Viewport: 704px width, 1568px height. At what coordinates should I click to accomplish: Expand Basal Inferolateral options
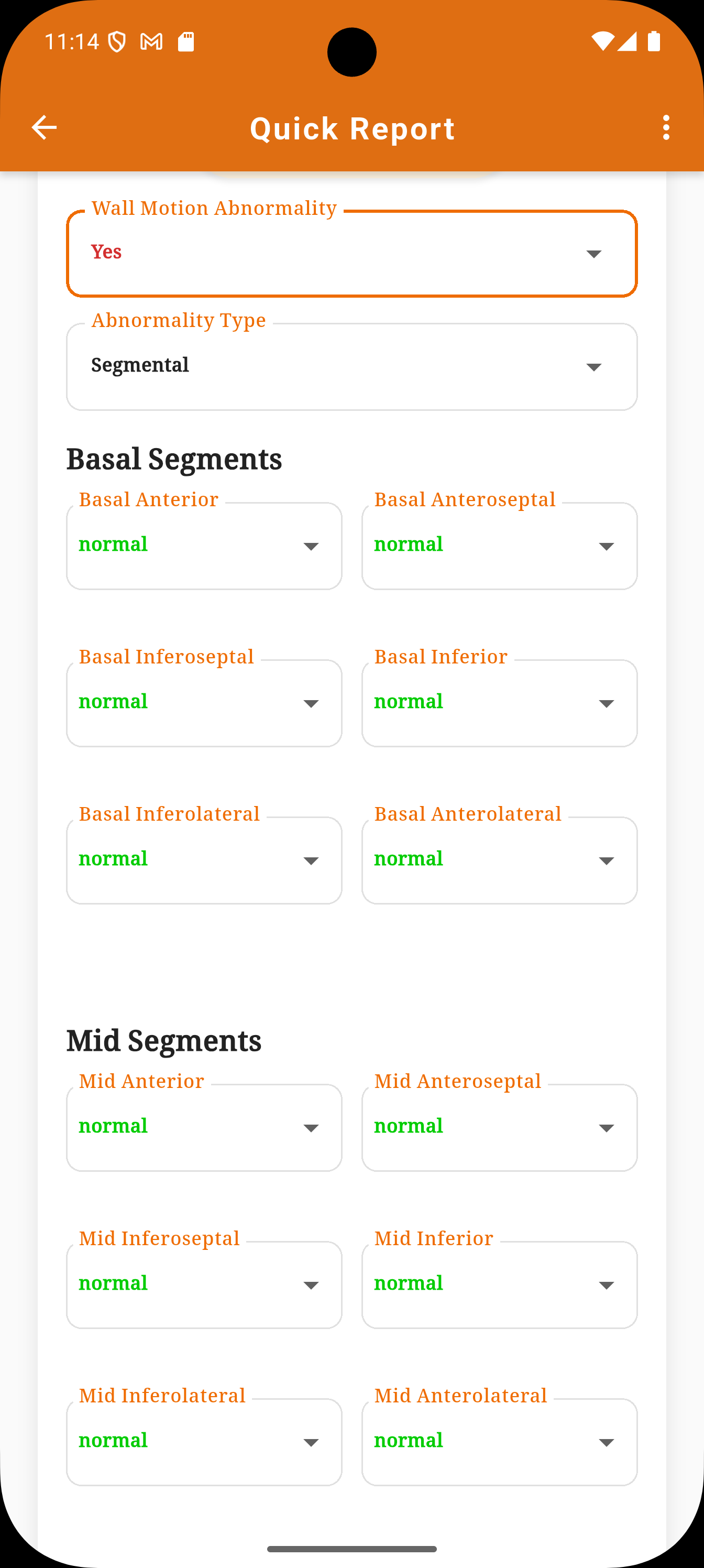(204, 860)
